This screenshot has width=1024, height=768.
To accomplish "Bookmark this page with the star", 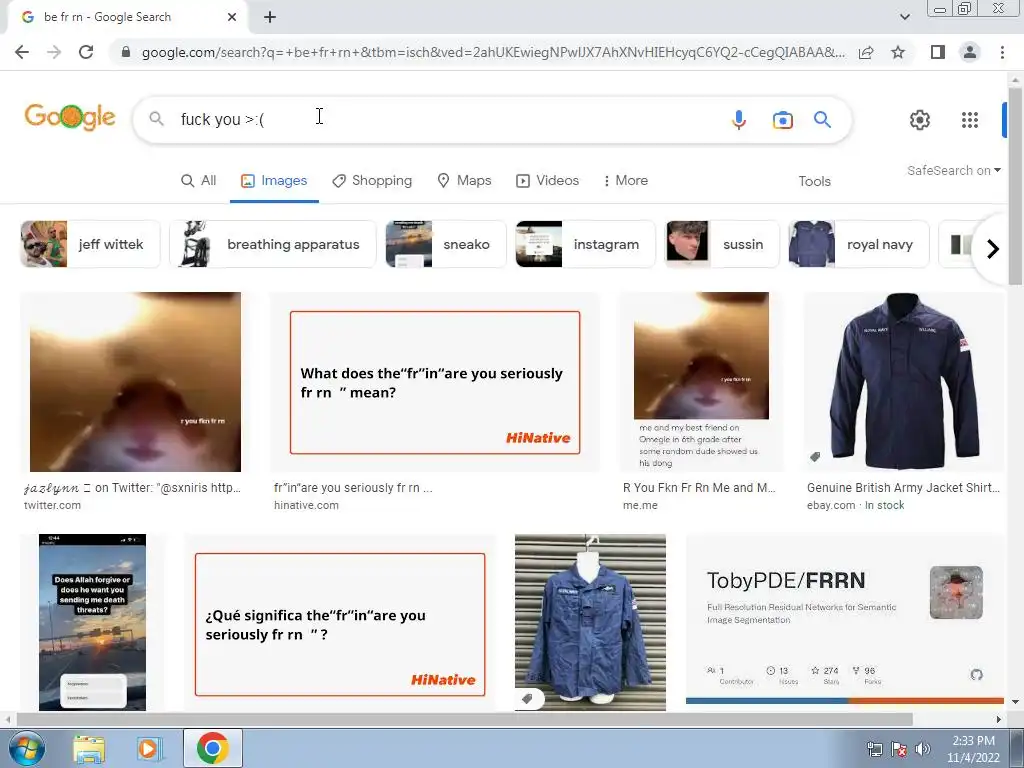I will coord(899,52).
